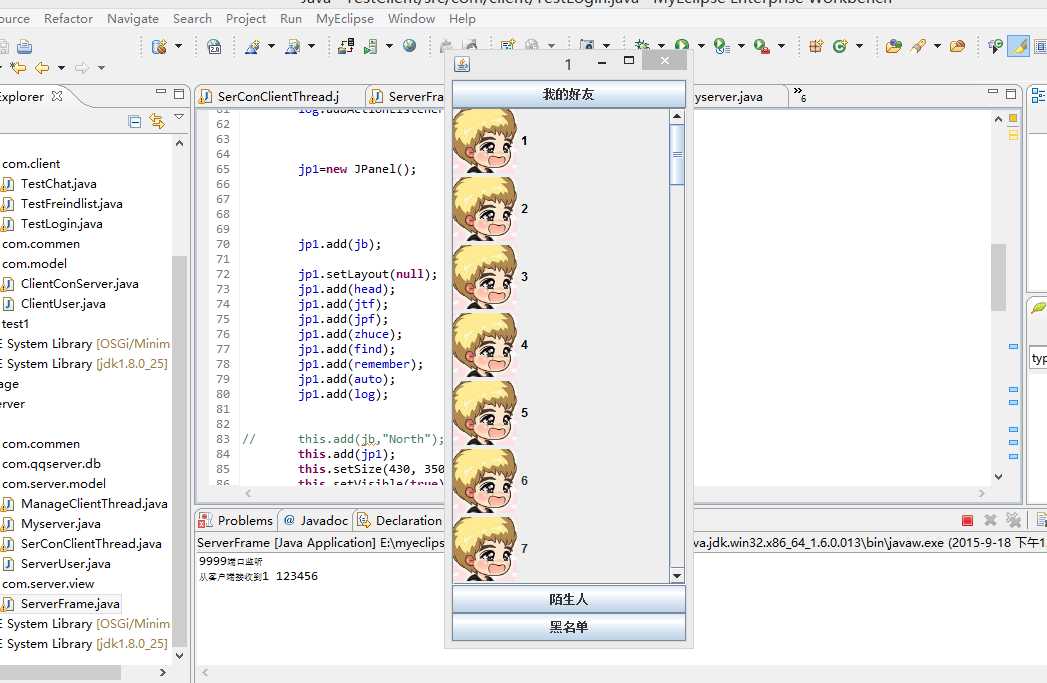Click Package Explorer horizontal scrollbar thumb

[60, 672]
